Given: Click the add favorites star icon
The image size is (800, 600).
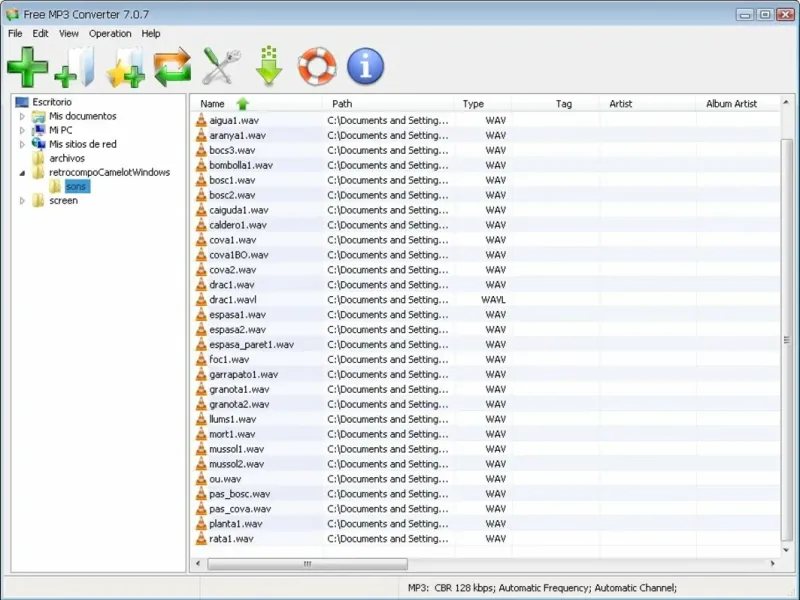Looking at the screenshot, I should (126, 67).
